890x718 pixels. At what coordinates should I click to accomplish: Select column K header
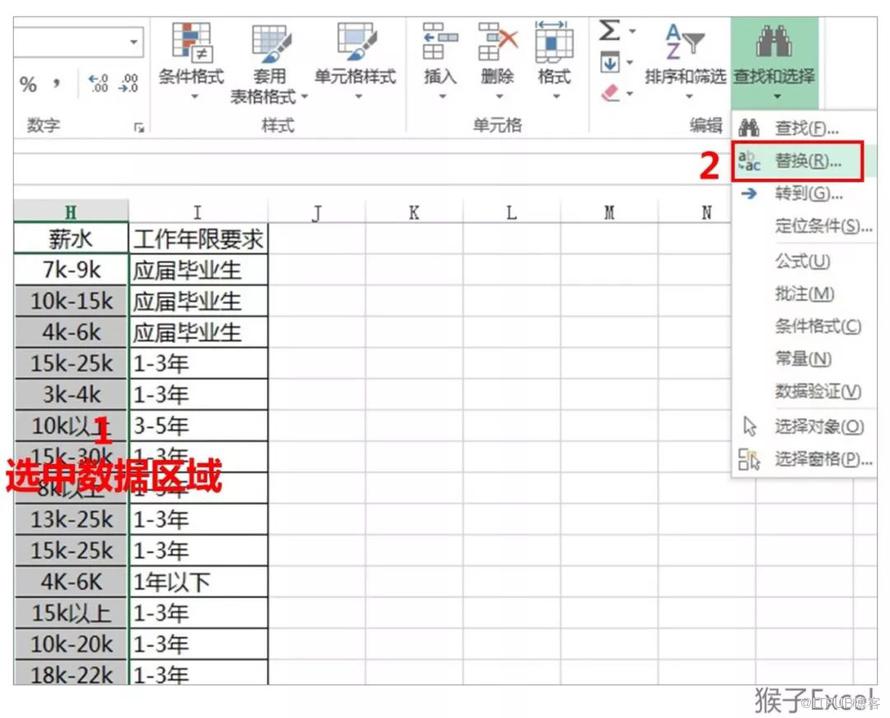coord(414,212)
